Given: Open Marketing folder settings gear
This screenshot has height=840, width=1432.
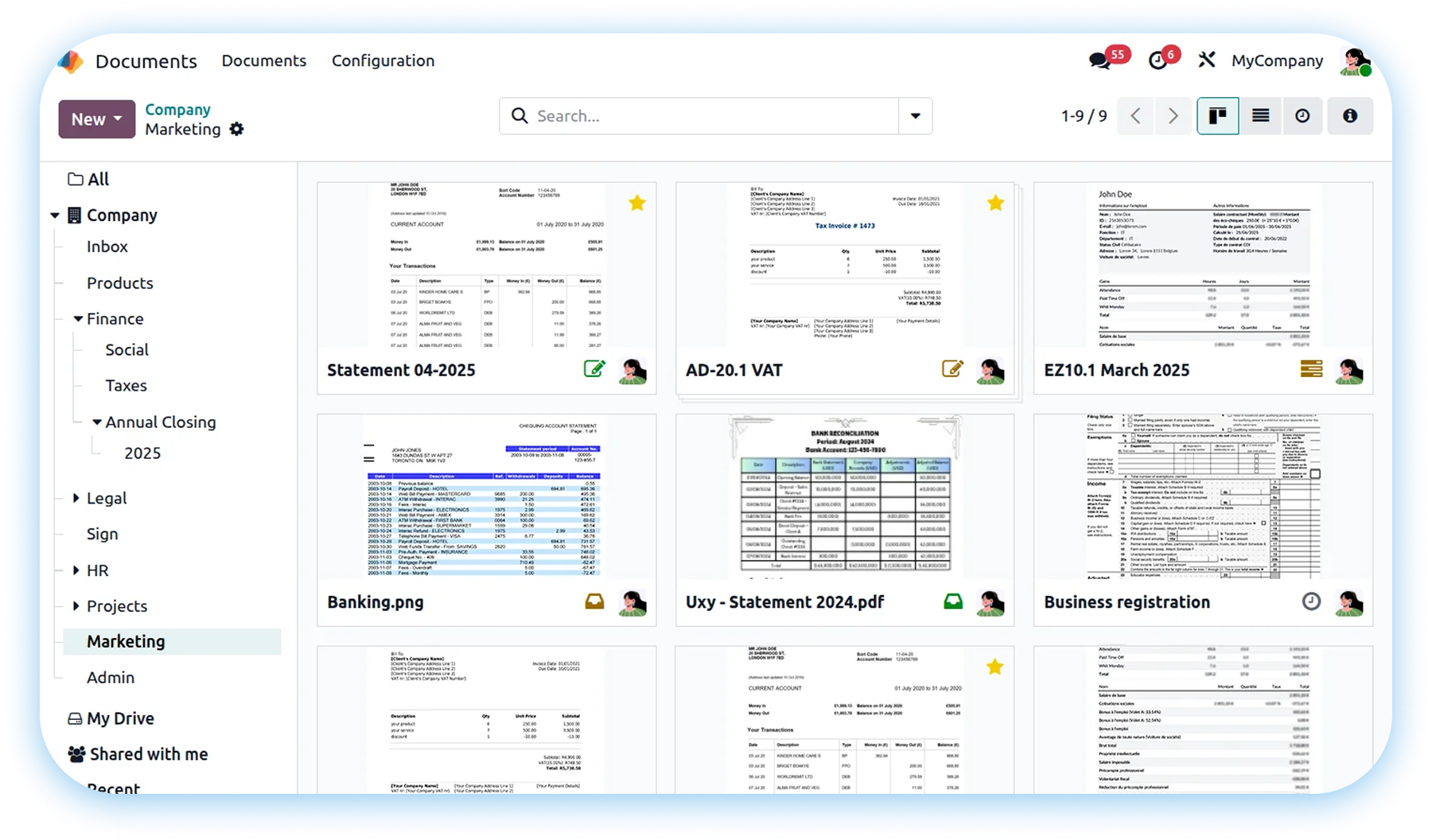Looking at the screenshot, I should coord(236,129).
